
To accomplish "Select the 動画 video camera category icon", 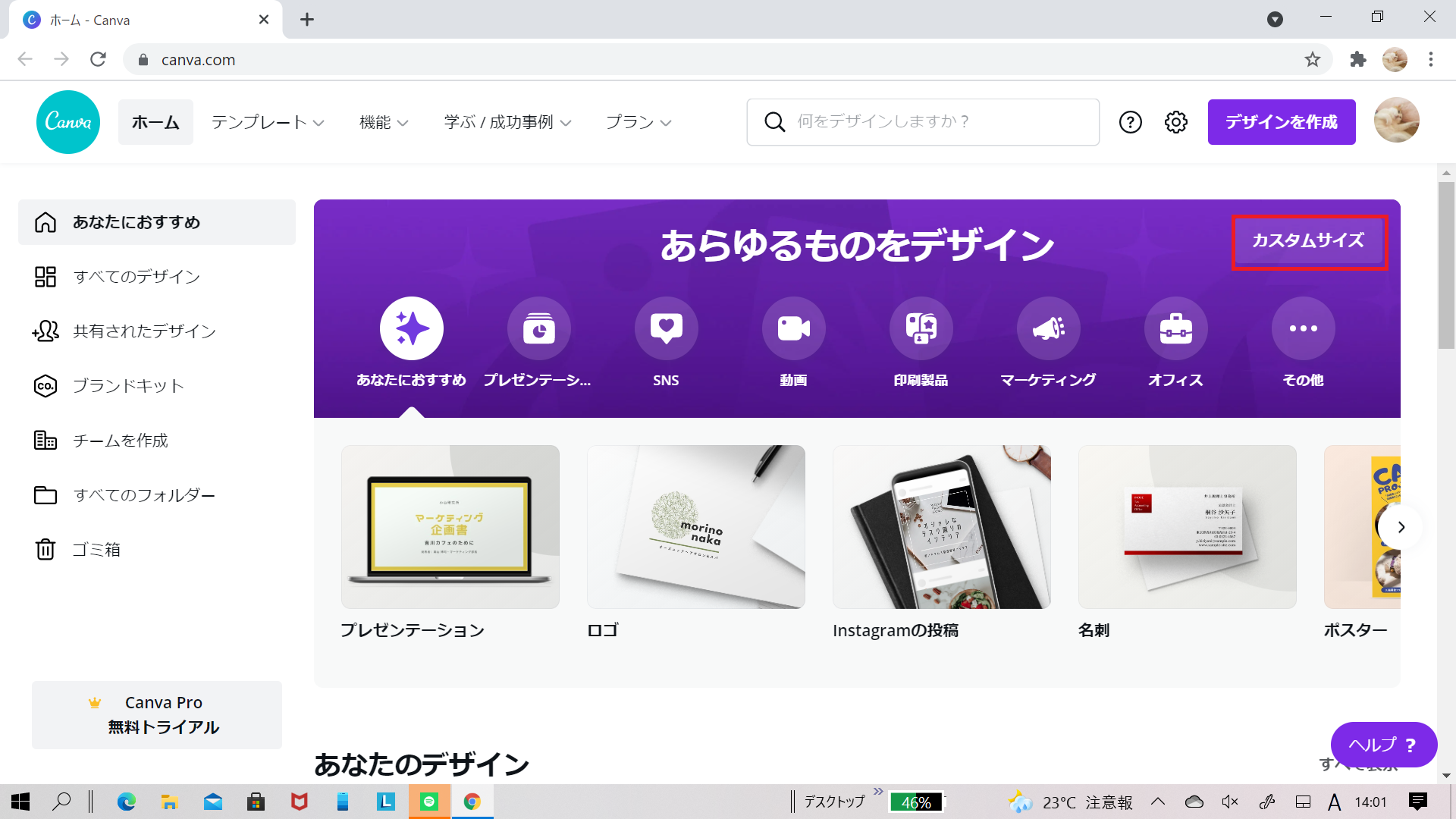I will coord(794,328).
